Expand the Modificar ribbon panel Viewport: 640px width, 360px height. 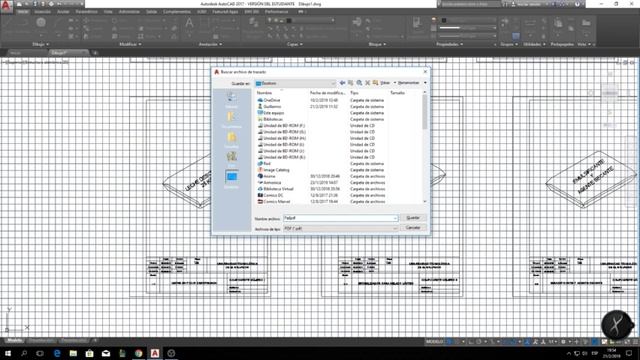130,44
